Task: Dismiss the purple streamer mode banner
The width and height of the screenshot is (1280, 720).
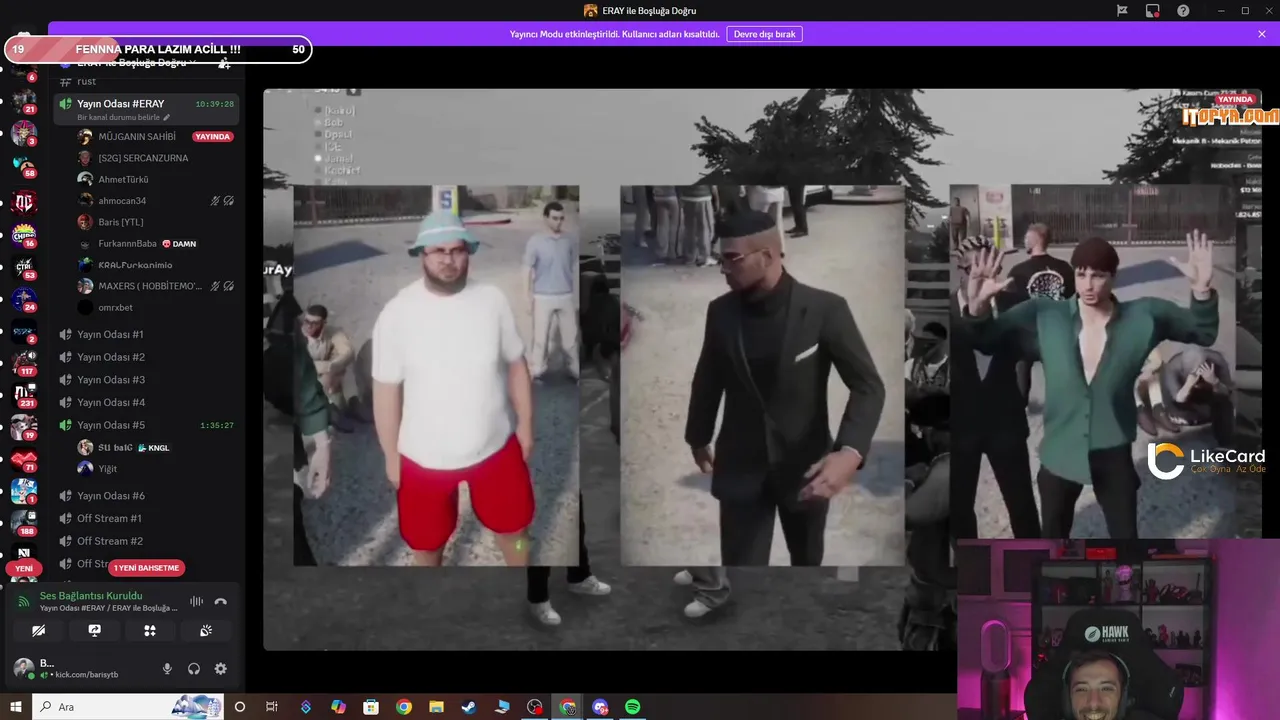Action: coord(1262,34)
